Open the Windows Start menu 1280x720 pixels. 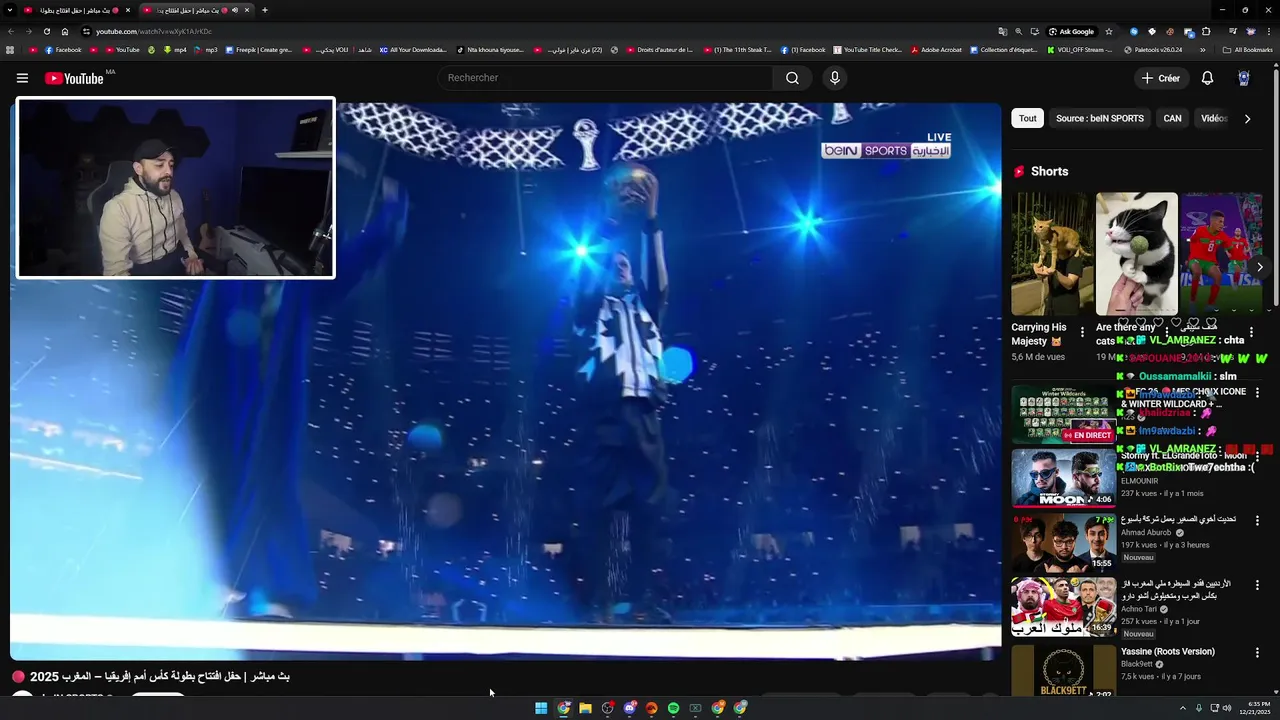(x=541, y=708)
